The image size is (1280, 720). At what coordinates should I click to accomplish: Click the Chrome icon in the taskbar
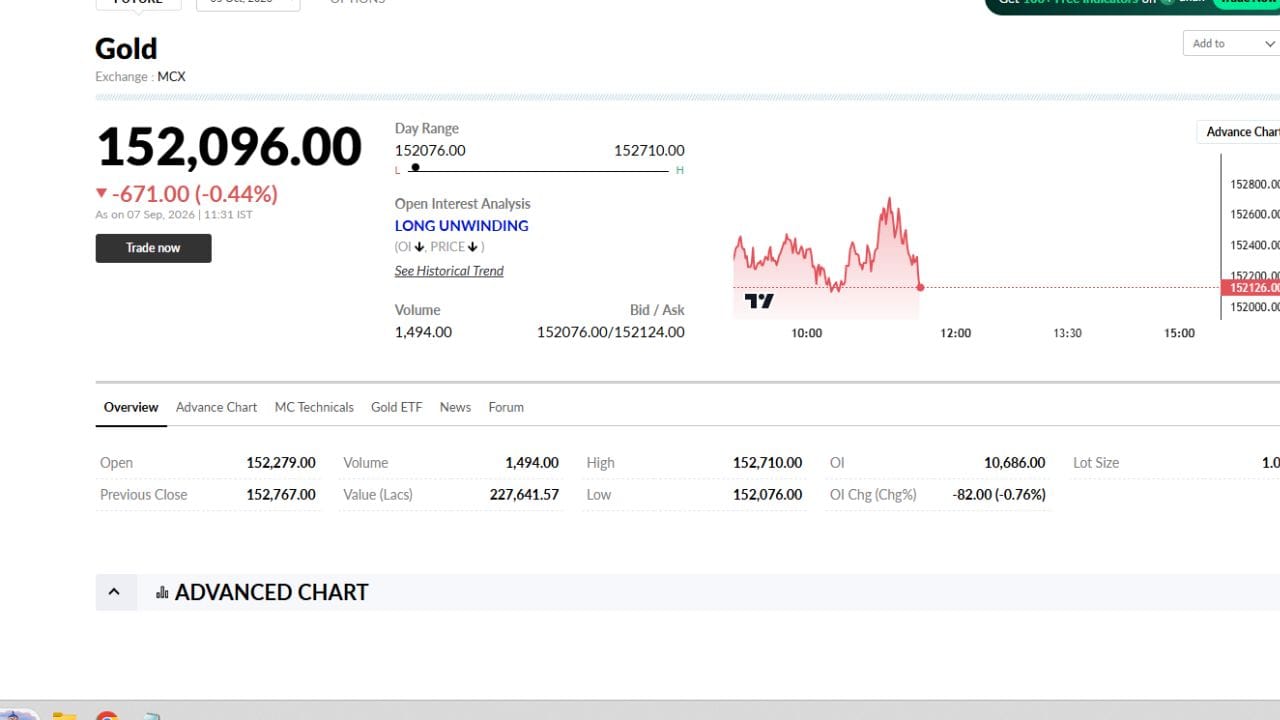click(107, 716)
